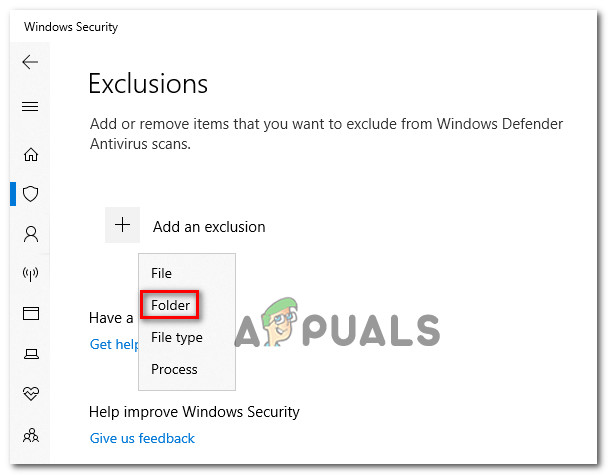Open Device security laptop icon
This screenshot has height=475, width=608.
click(x=31, y=354)
